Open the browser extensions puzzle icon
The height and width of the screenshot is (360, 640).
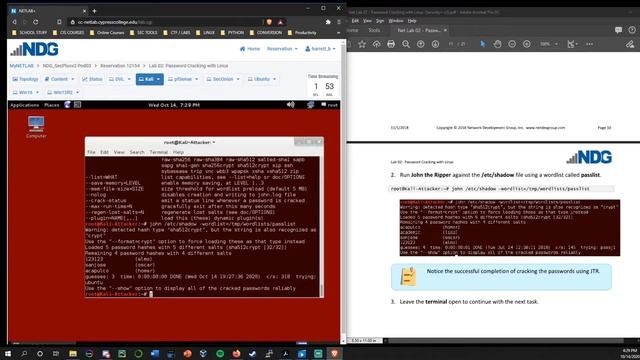coord(328,22)
